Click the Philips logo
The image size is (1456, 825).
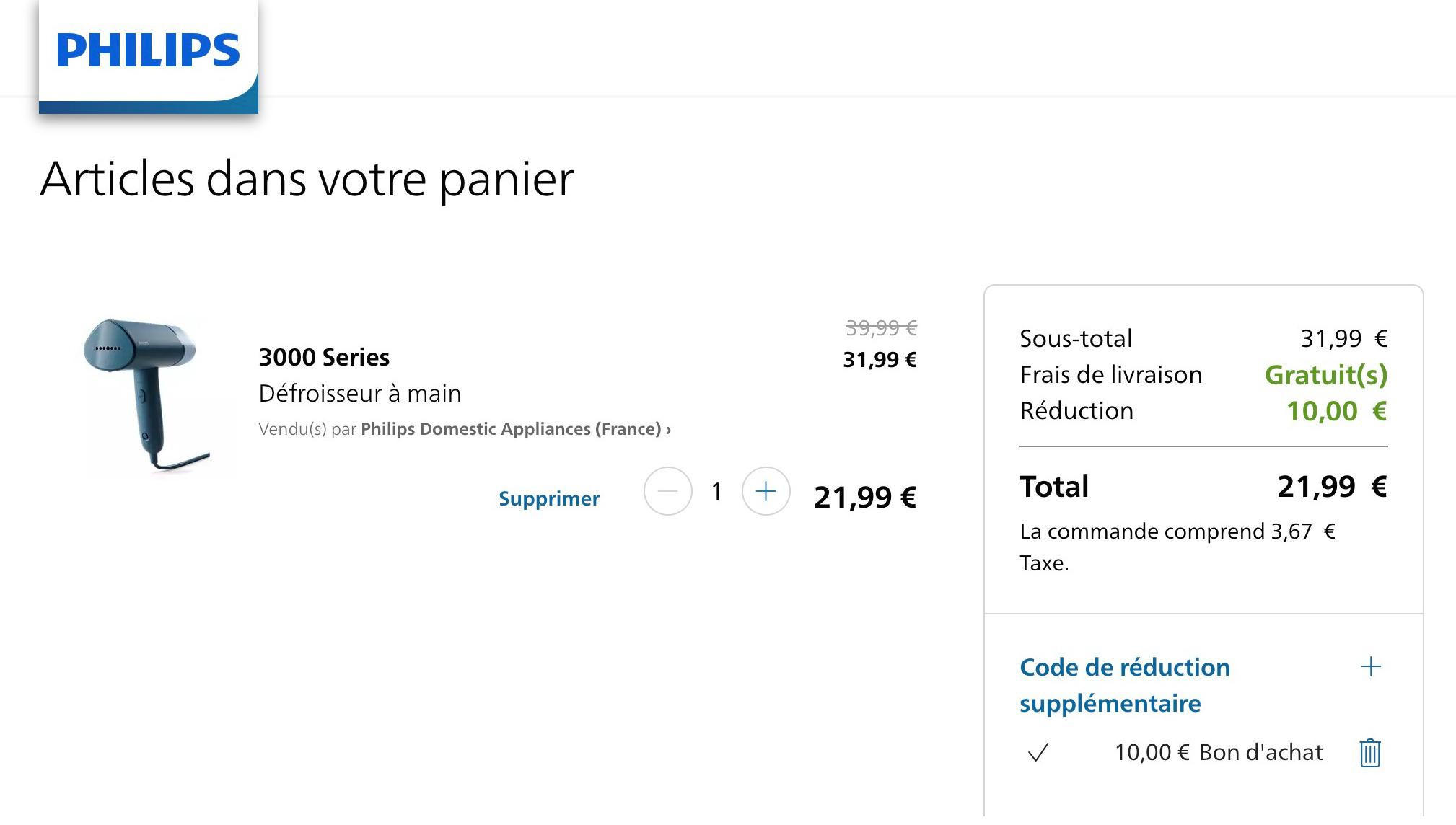148,50
